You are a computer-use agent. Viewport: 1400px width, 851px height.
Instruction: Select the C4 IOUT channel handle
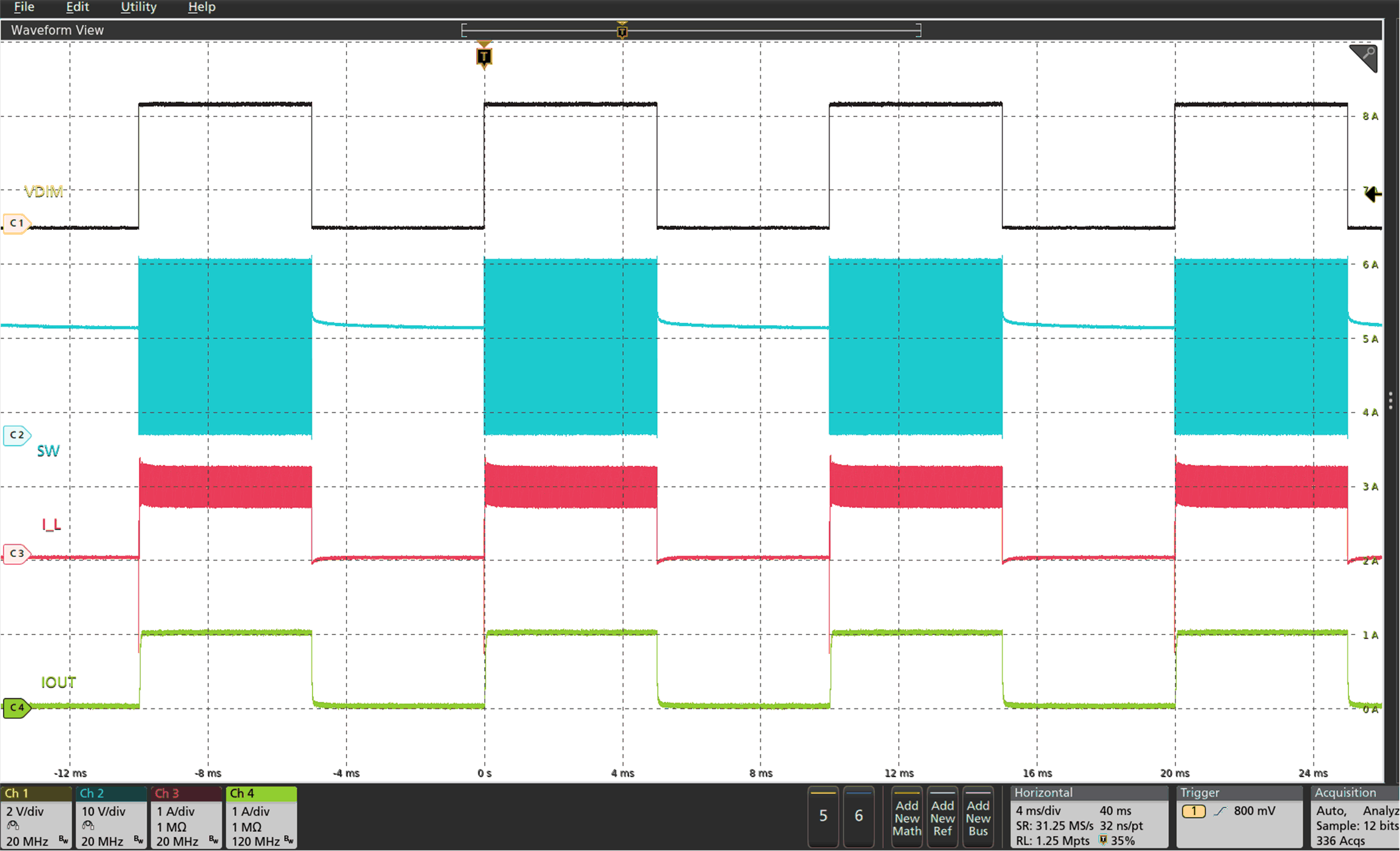16,707
